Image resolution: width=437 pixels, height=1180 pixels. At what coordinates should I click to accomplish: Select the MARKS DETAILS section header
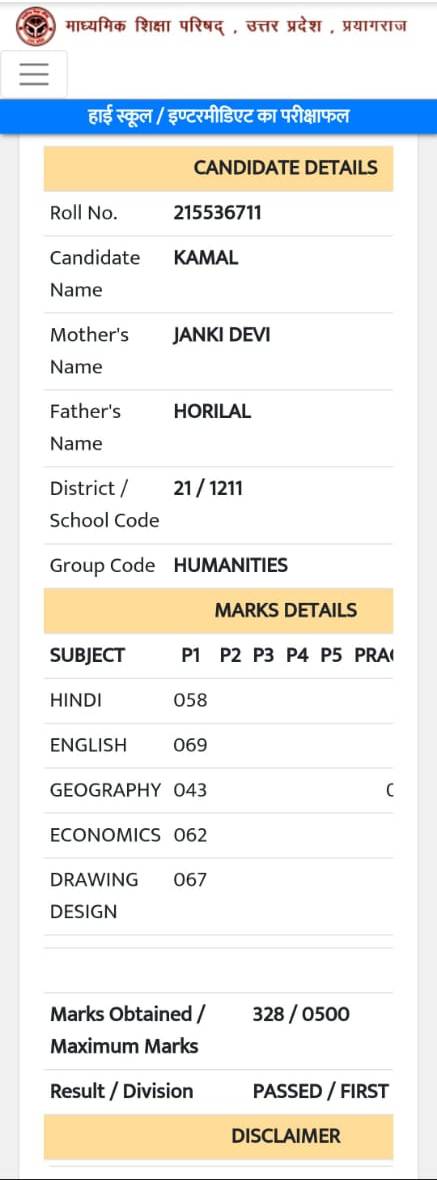click(218, 610)
